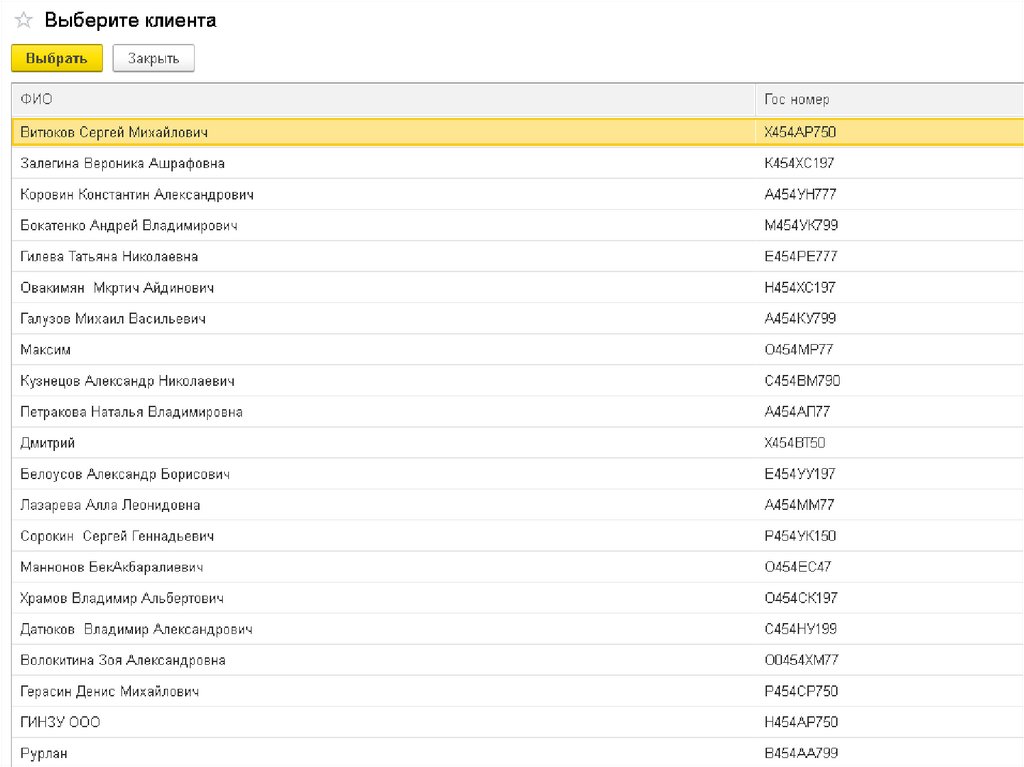Sort by the ФИО column header
The width and height of the screenshot is (1024, 767).
point(37,99)
